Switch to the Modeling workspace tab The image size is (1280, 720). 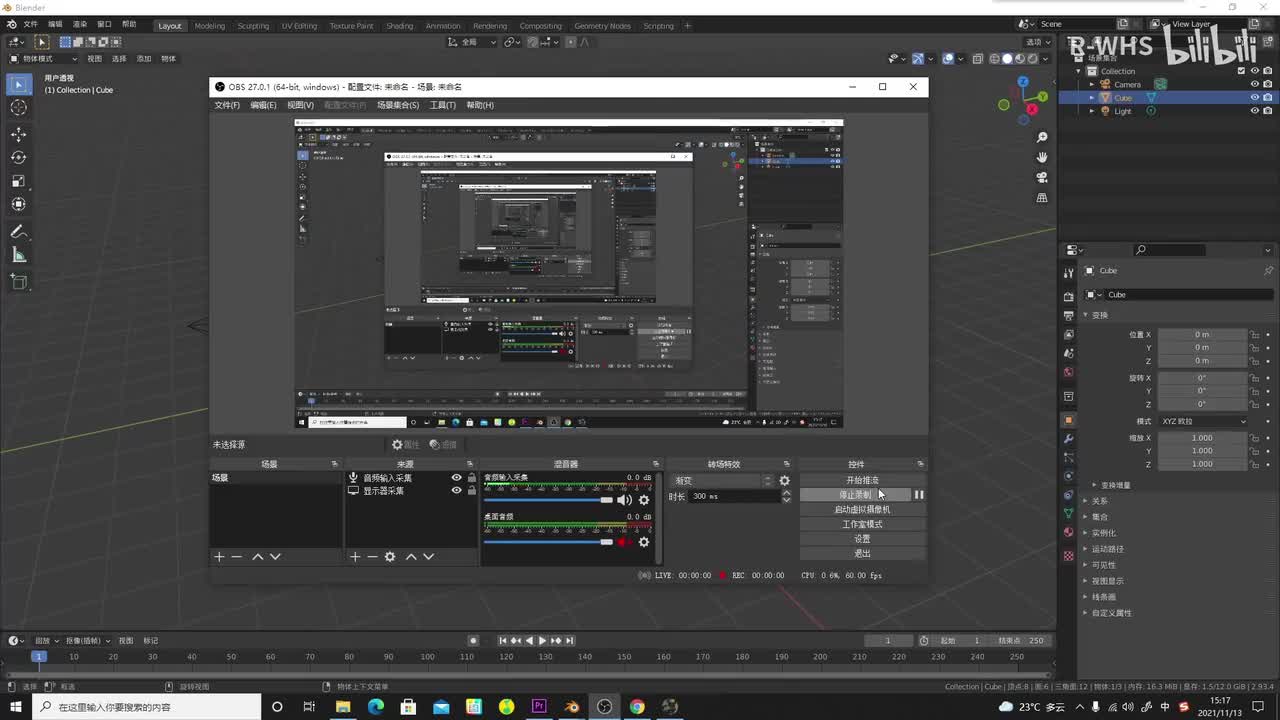209,26
